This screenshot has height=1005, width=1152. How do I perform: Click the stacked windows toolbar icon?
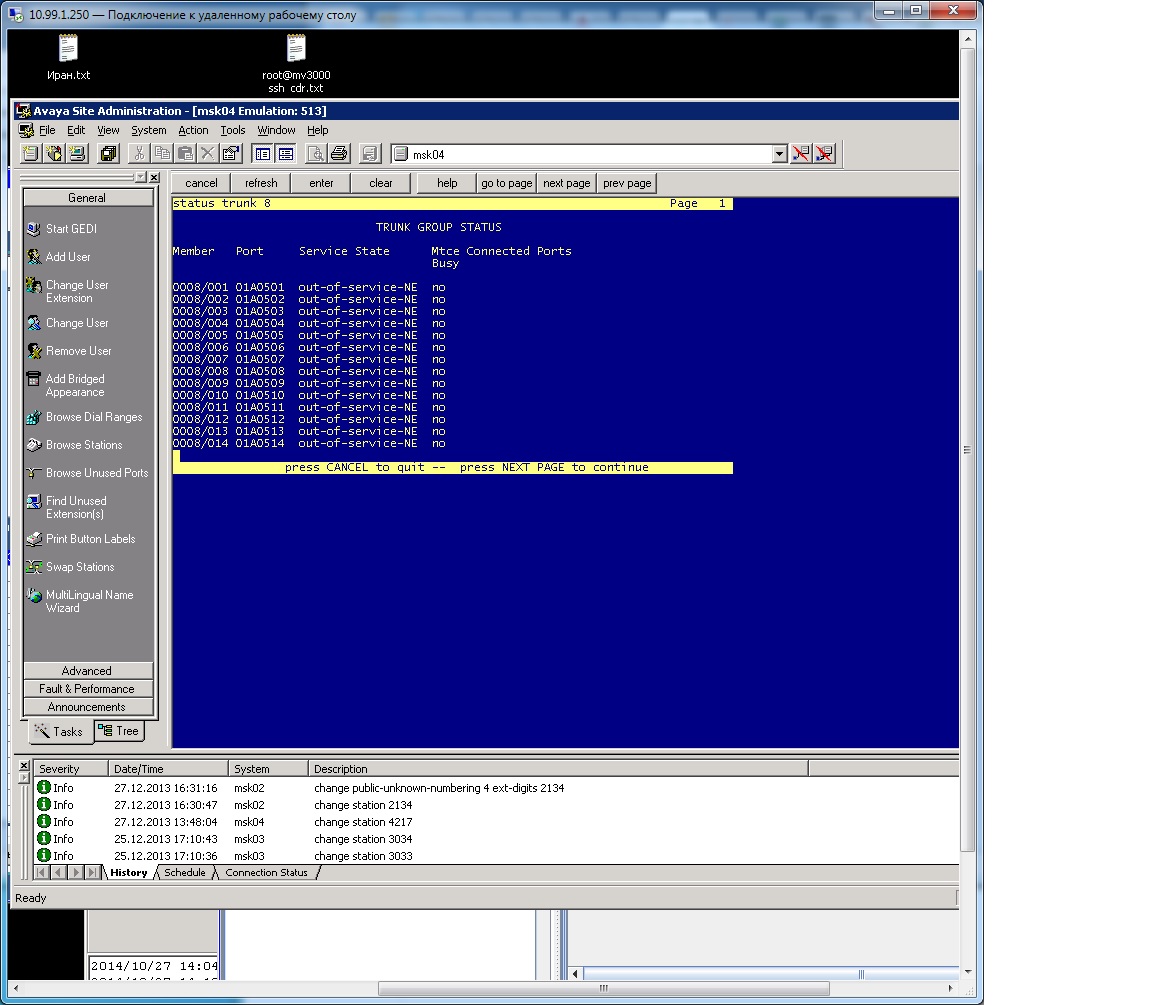109,154
